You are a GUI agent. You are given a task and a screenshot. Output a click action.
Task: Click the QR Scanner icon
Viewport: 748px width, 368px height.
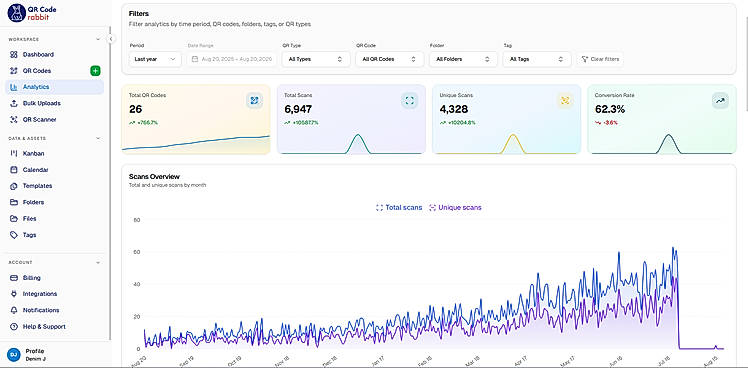[x=13, y=119]
